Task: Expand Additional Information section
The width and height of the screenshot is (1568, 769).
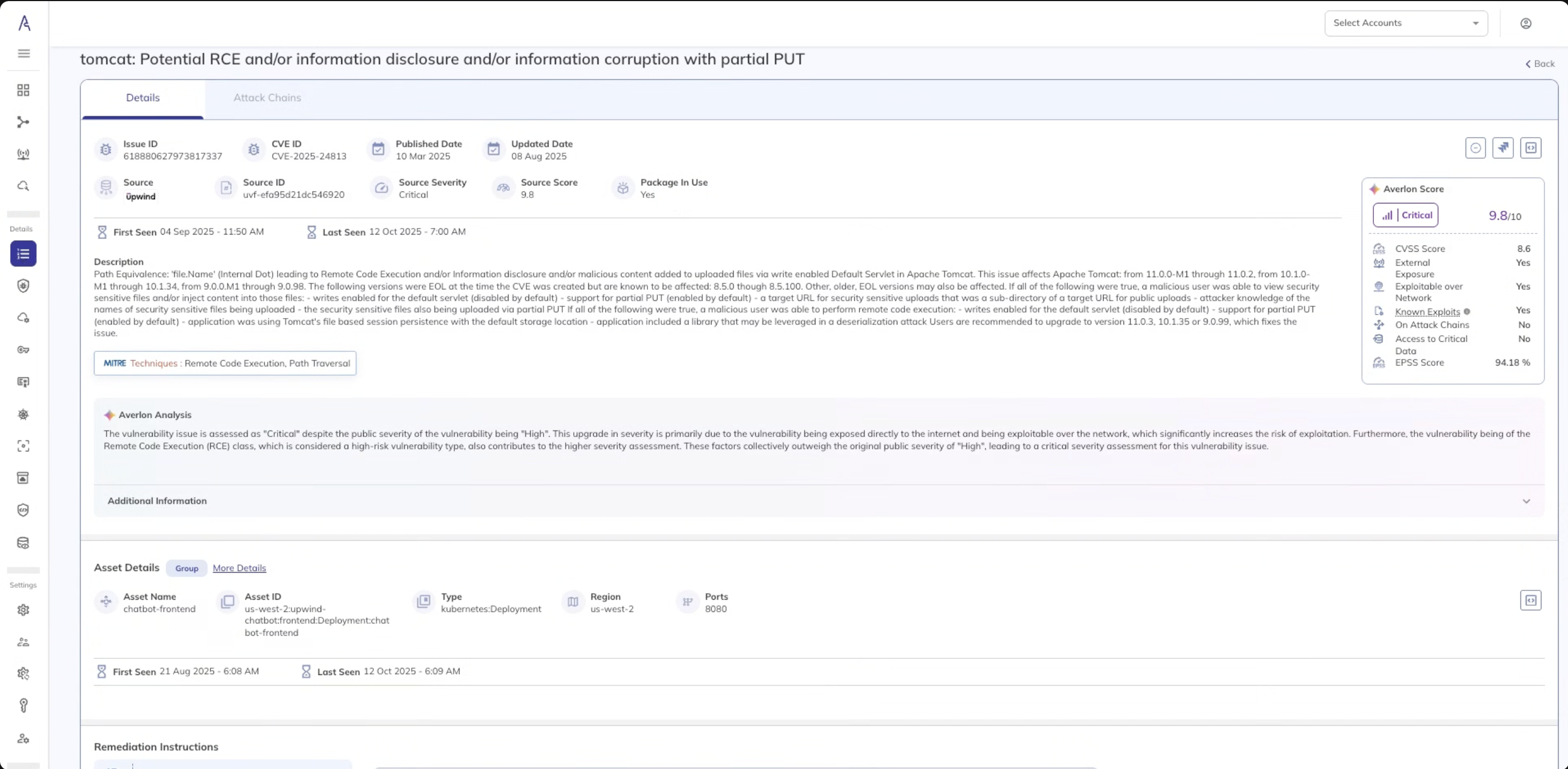Action: 157,501
